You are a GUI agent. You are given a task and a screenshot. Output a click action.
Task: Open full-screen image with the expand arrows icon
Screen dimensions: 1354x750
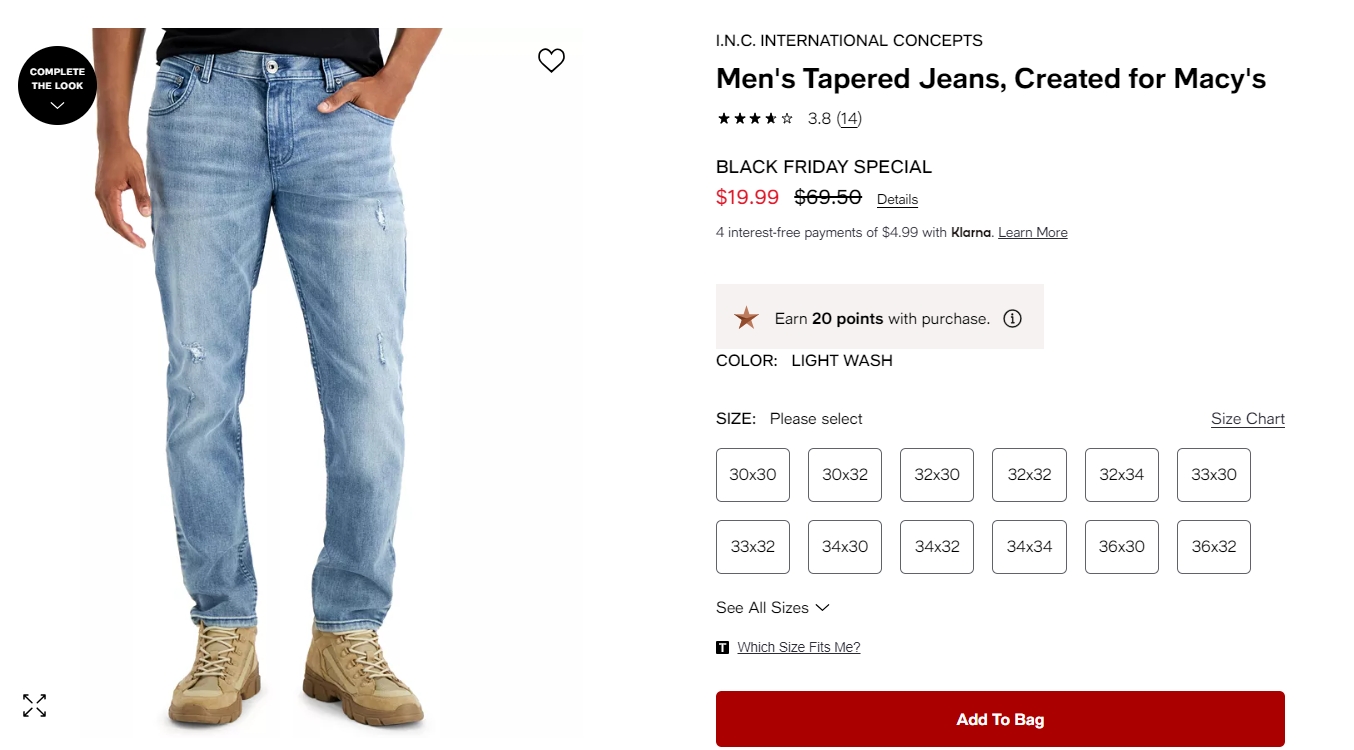point(34,705)
